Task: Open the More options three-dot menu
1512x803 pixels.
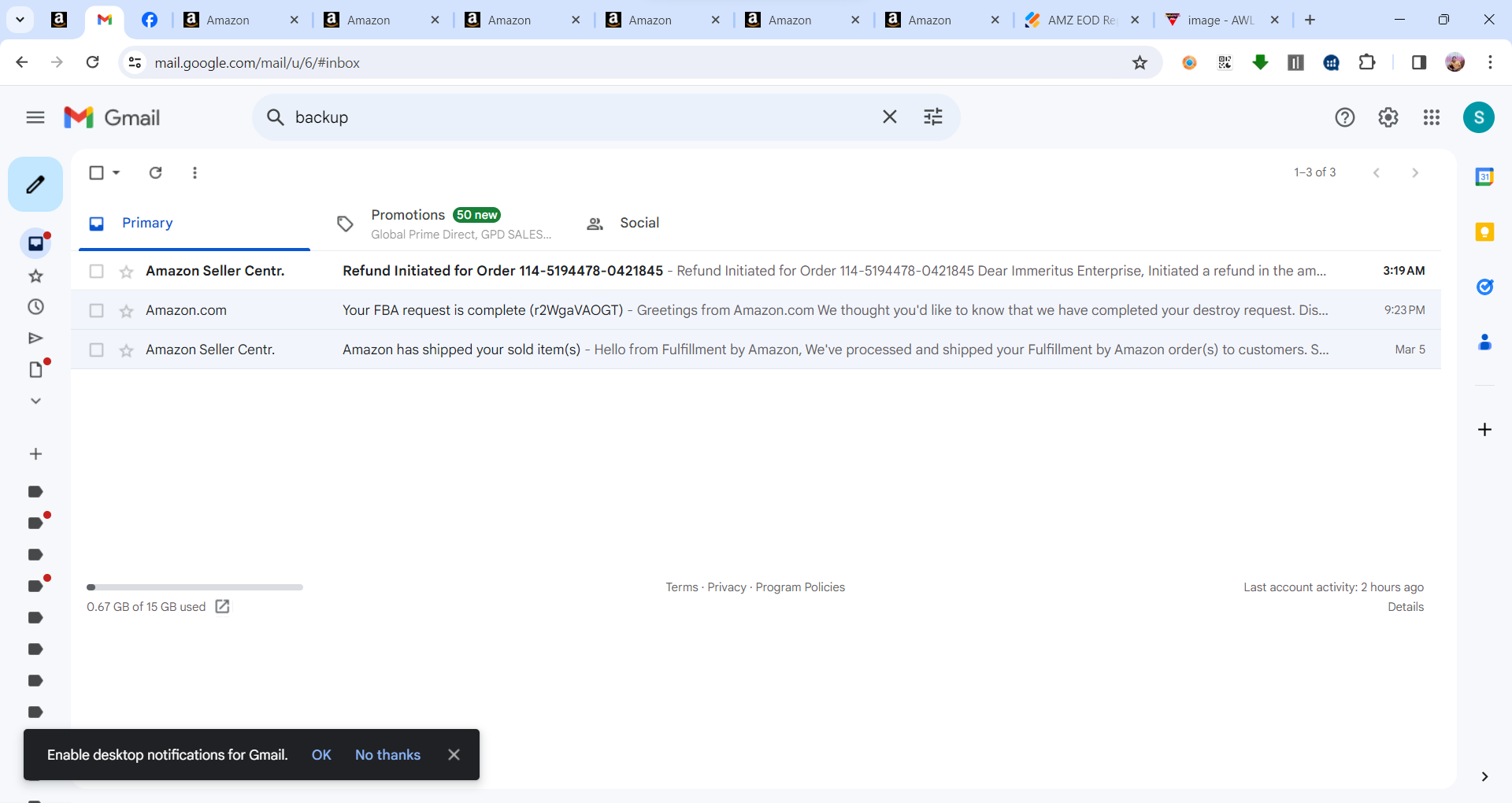Action: 195,172
